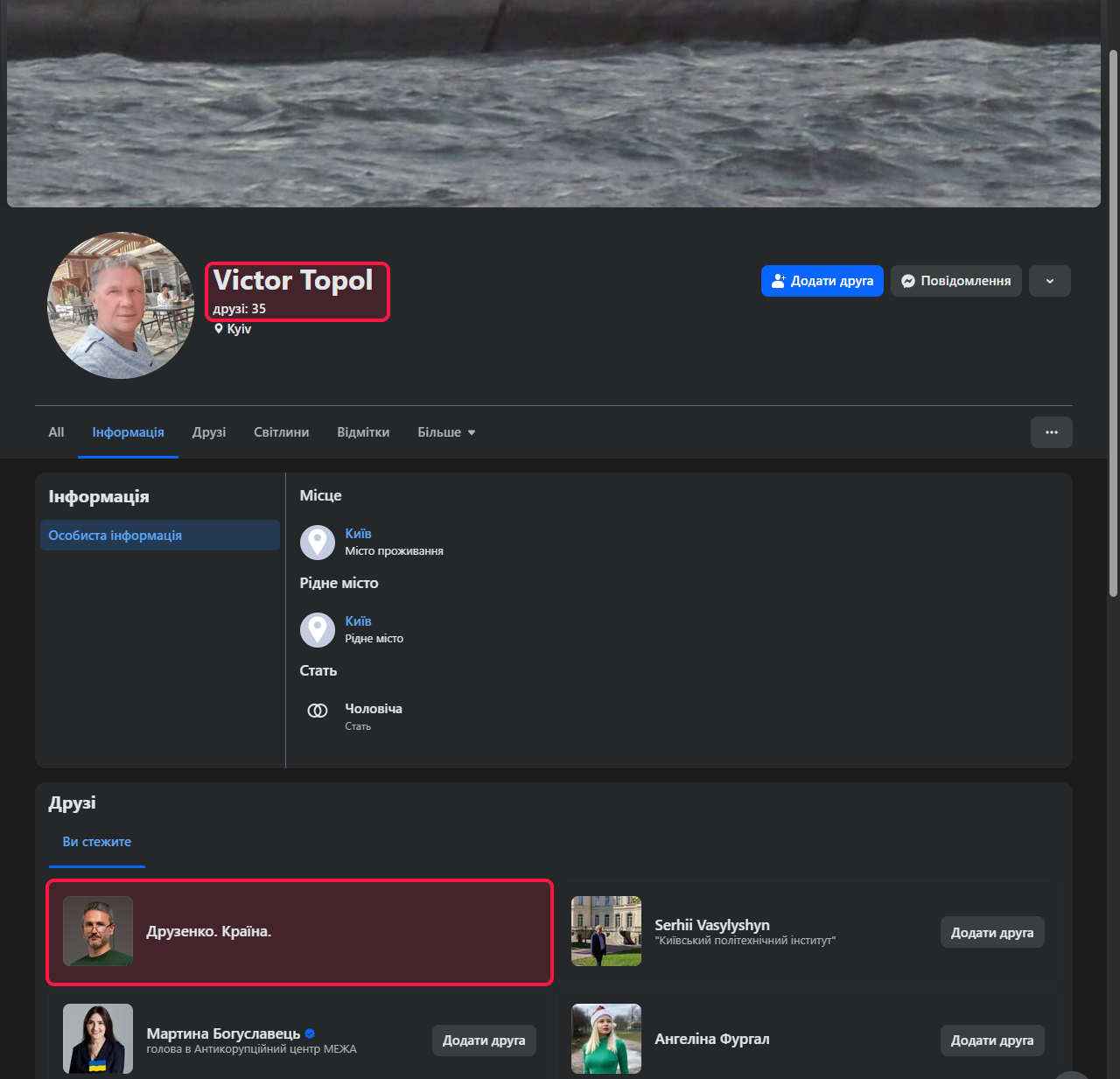Click verified badge next to Мартина Богуславець
The width and height of the screenshot is (1120, 1079).
pyautogui.click(x=310, y=1033)
